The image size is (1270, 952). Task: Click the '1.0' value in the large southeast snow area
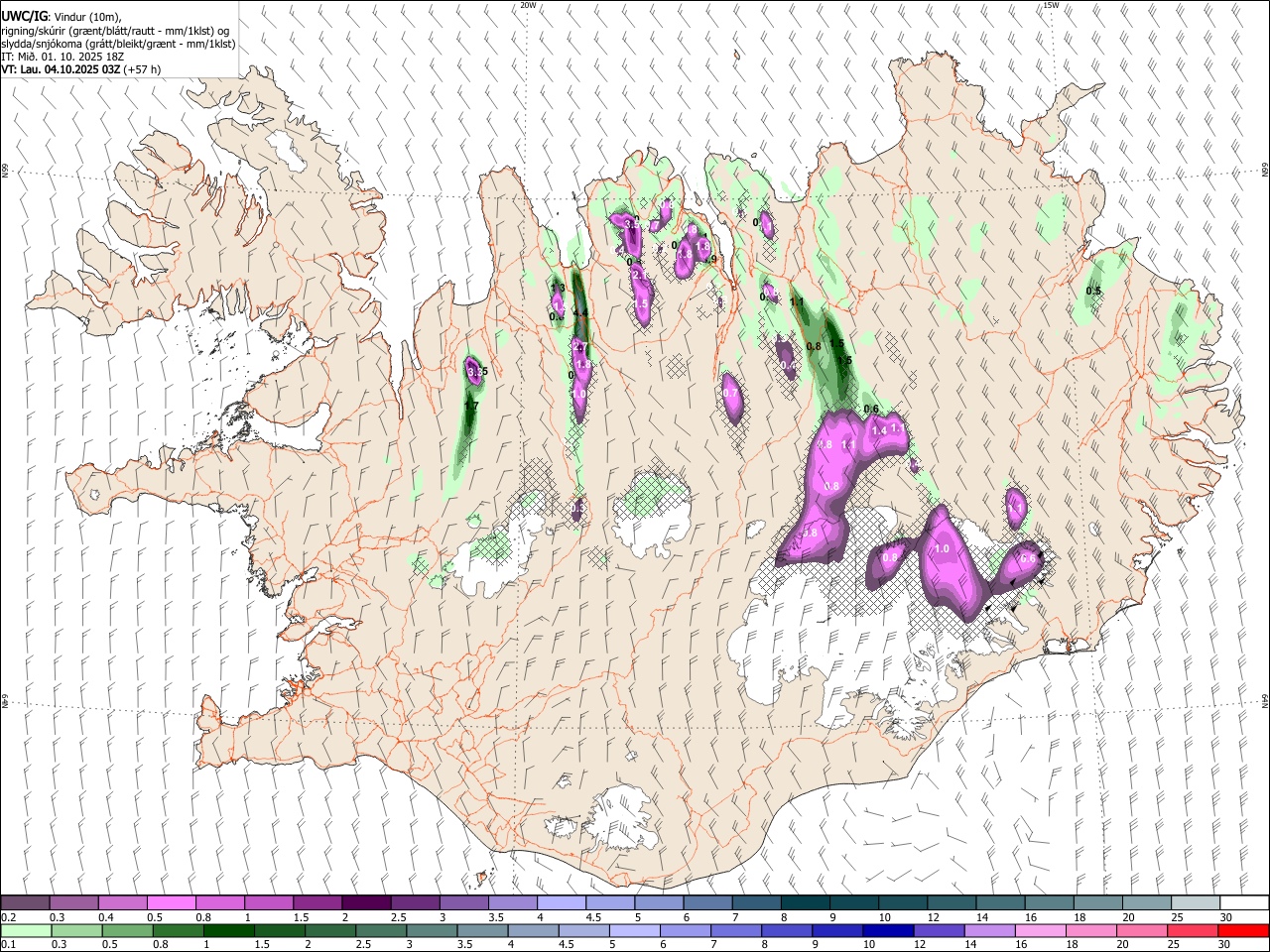(x=943, y=548)
